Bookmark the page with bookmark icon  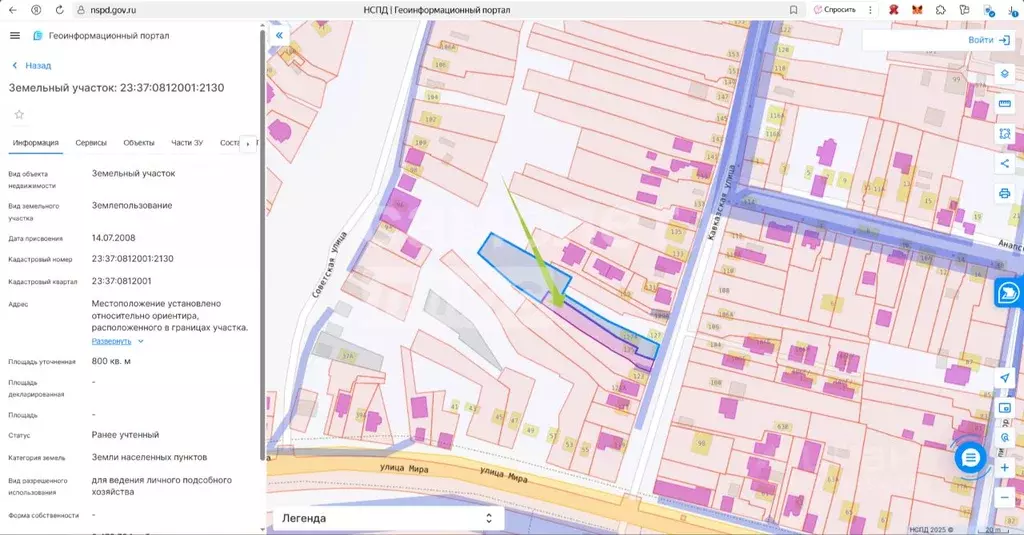[793, 10]
